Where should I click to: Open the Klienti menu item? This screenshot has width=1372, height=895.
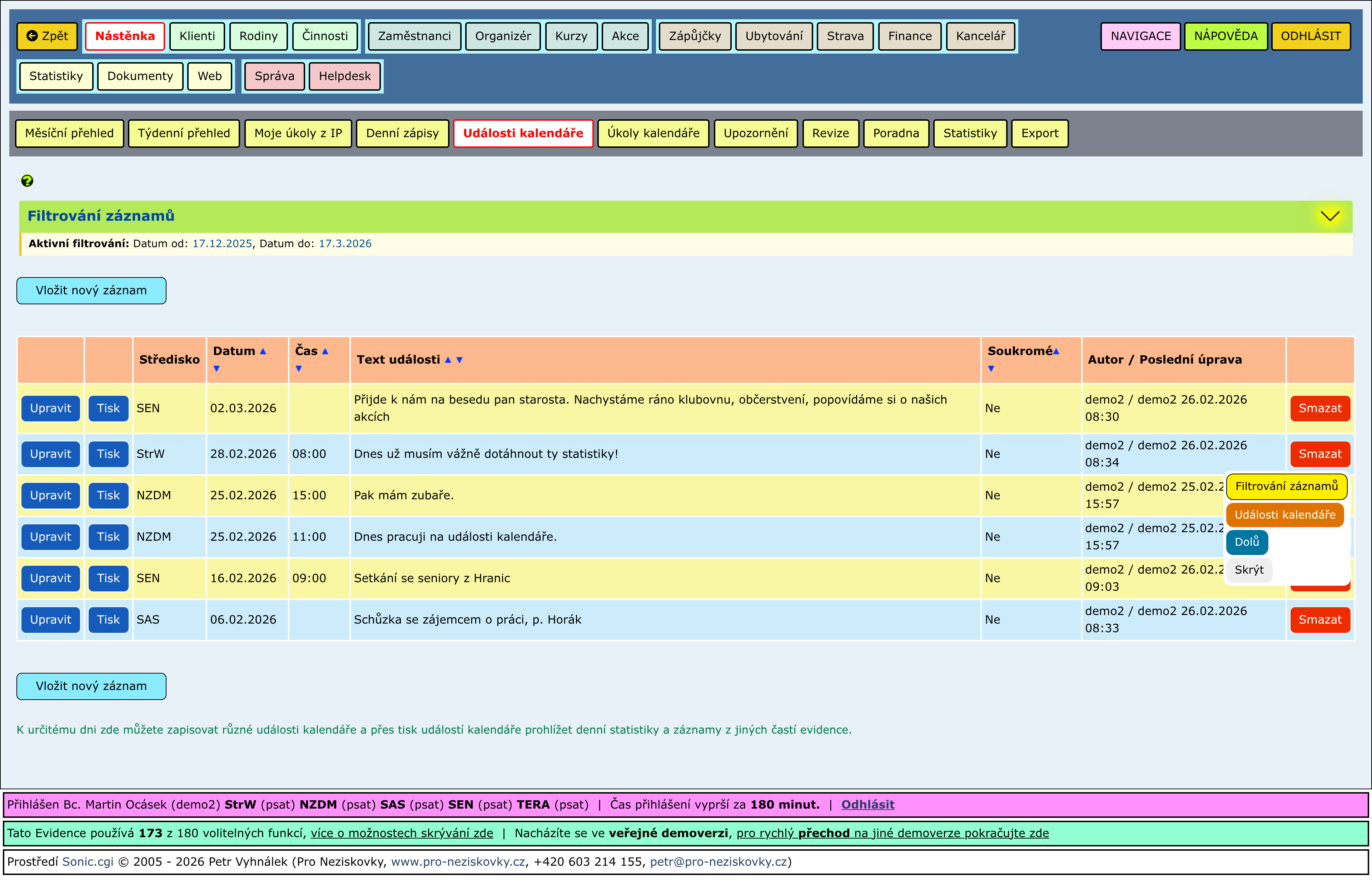(197, 36)
